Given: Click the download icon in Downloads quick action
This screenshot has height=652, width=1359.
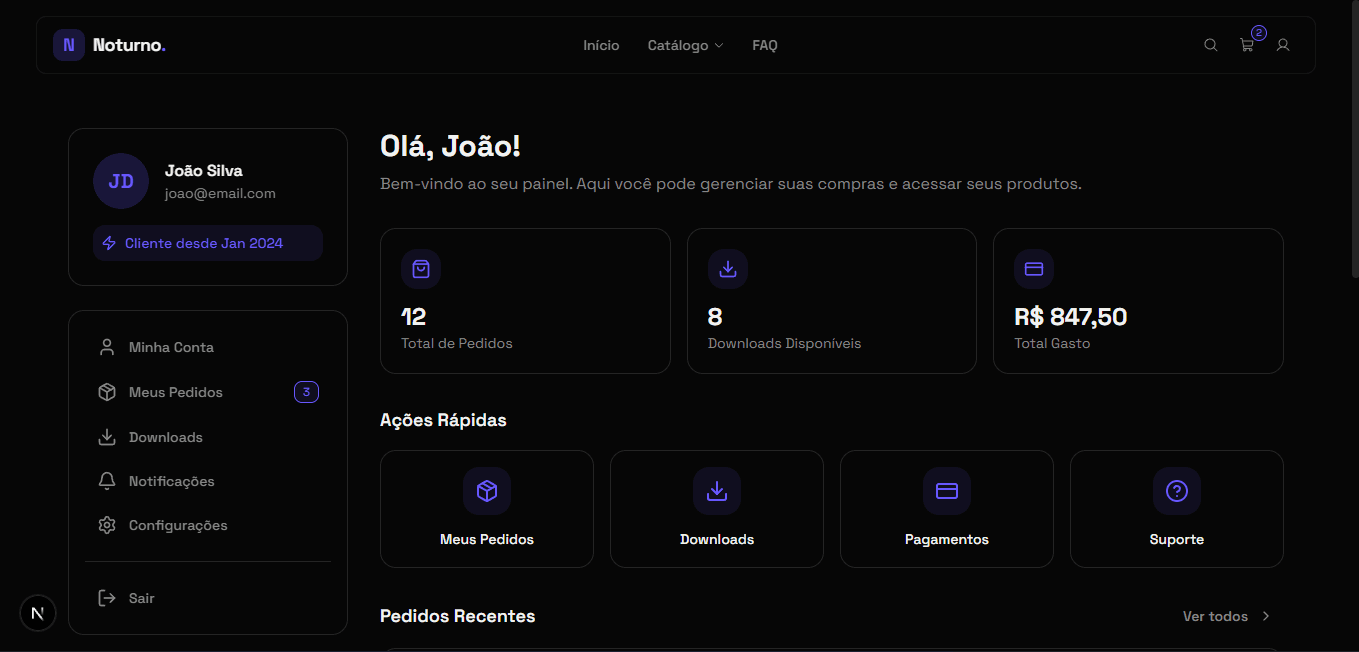Looking at the screenshot, I should coord(717,491).
